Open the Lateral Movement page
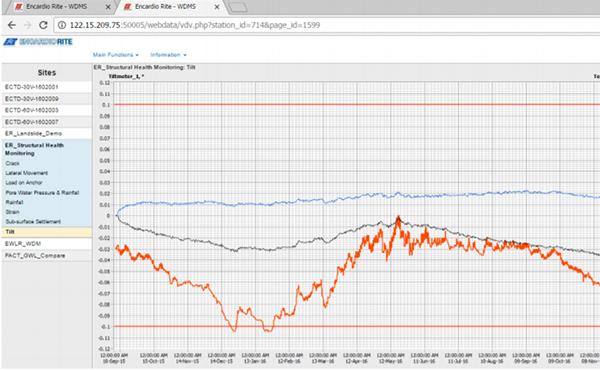600x370 pixels. tap(26, 173)
